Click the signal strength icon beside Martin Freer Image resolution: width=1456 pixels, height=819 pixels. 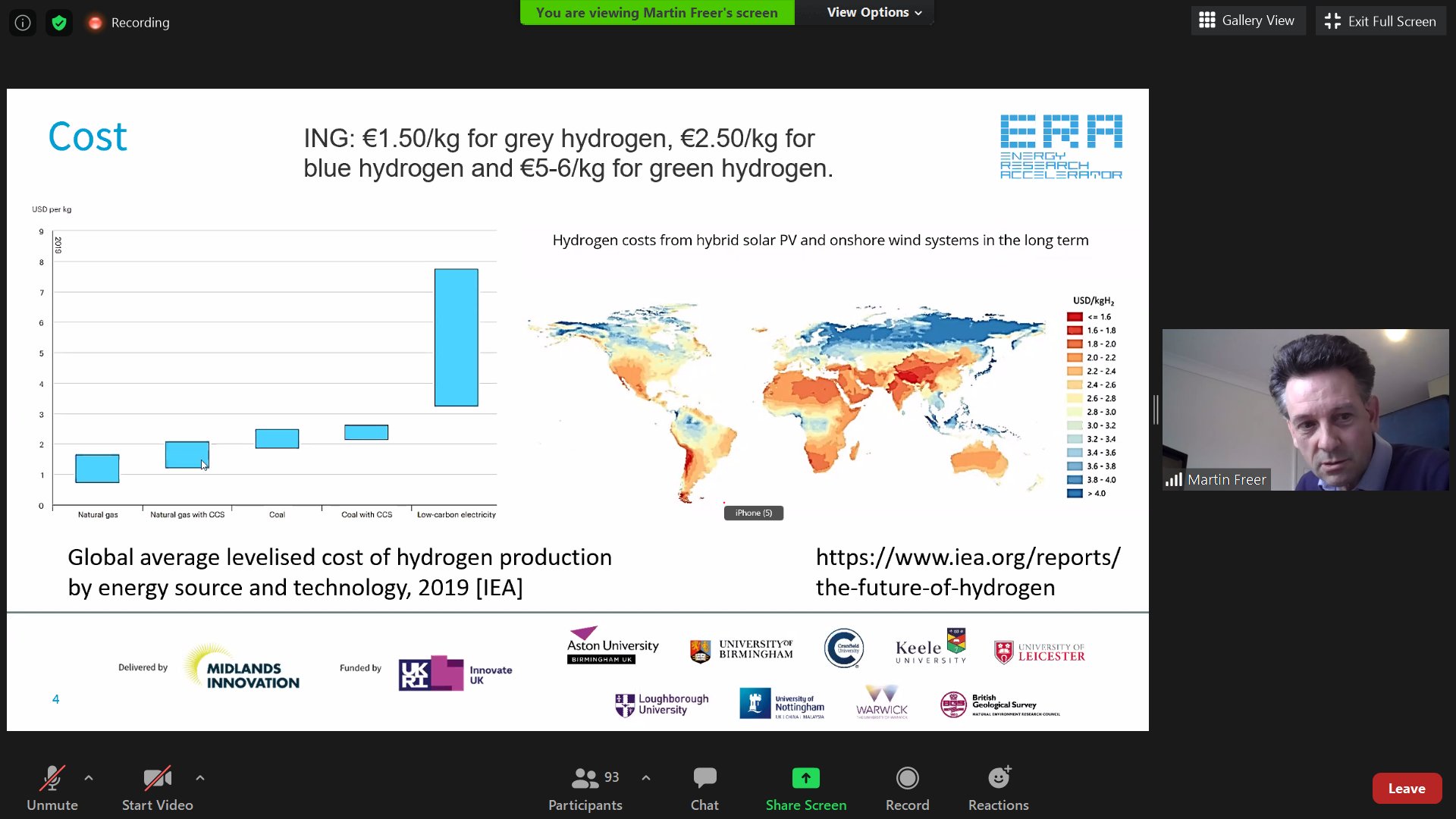tap(1174, 479)
